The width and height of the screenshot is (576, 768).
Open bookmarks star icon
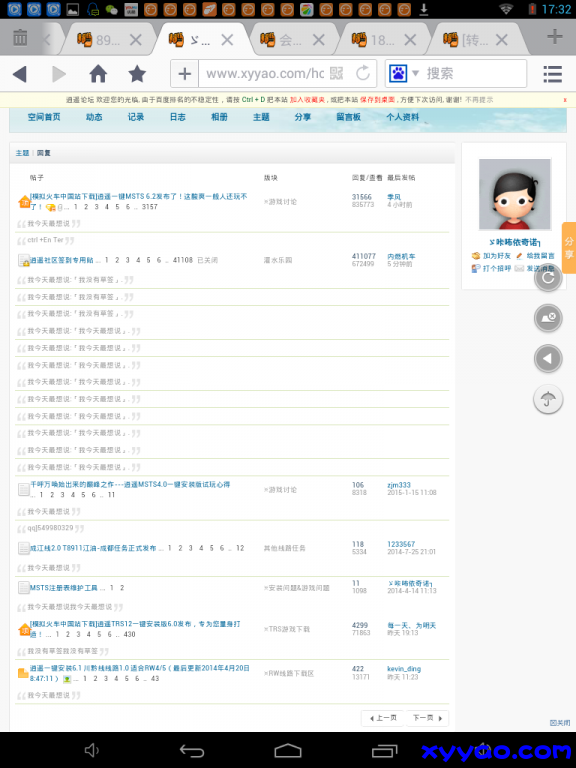(x=137, y=74)
